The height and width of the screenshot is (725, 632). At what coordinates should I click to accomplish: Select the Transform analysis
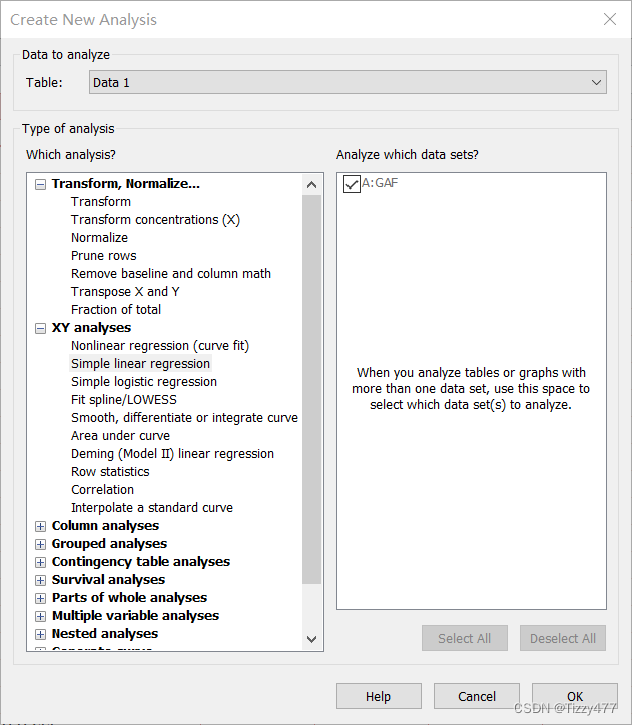101,202
